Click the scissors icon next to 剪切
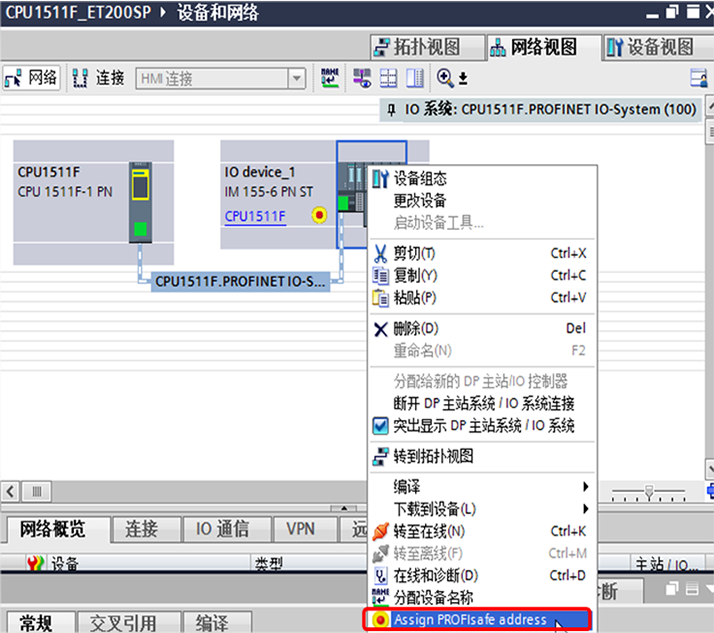Viewport: 714px width, 633px height. (x=380, y=254)
